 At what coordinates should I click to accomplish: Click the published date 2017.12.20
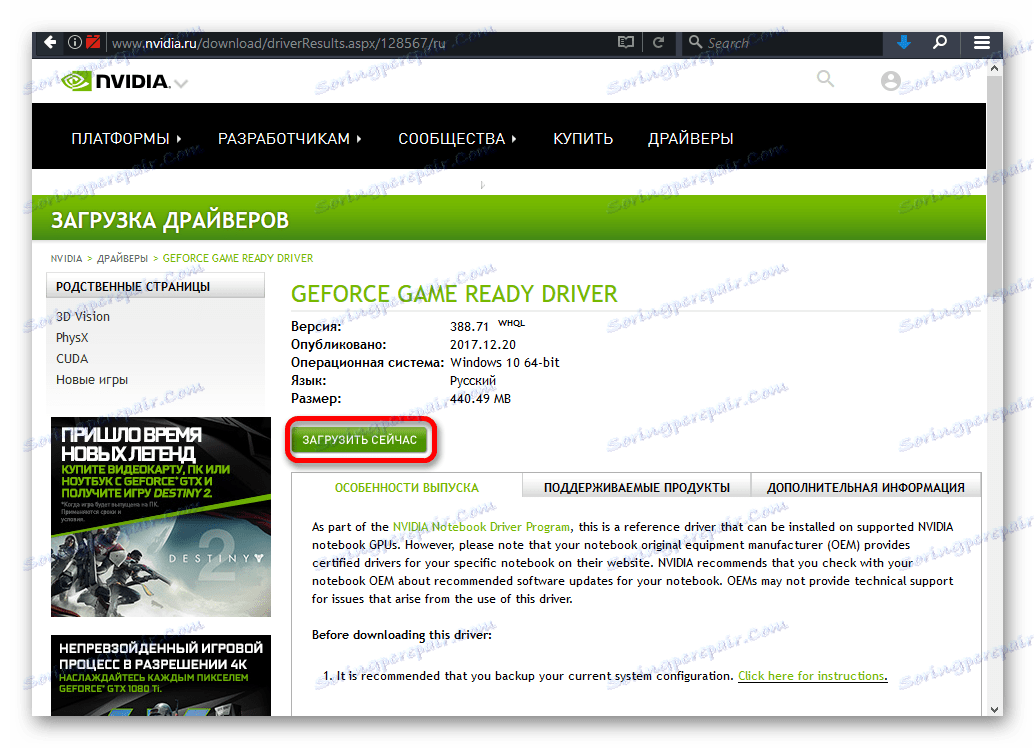pos(483,345)
